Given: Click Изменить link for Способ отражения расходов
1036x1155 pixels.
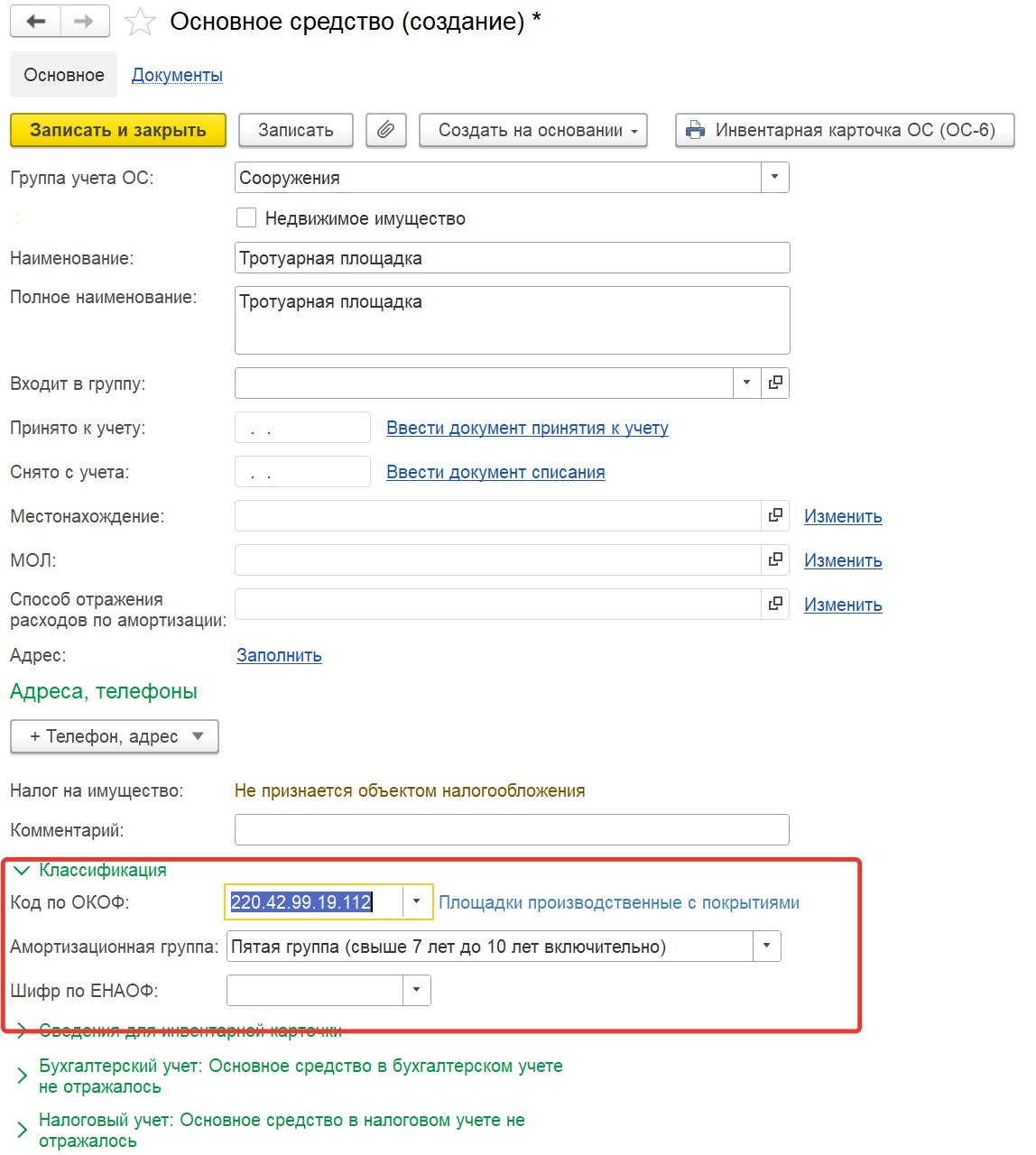Looking at the screenshot, I should tap(843, 605).
